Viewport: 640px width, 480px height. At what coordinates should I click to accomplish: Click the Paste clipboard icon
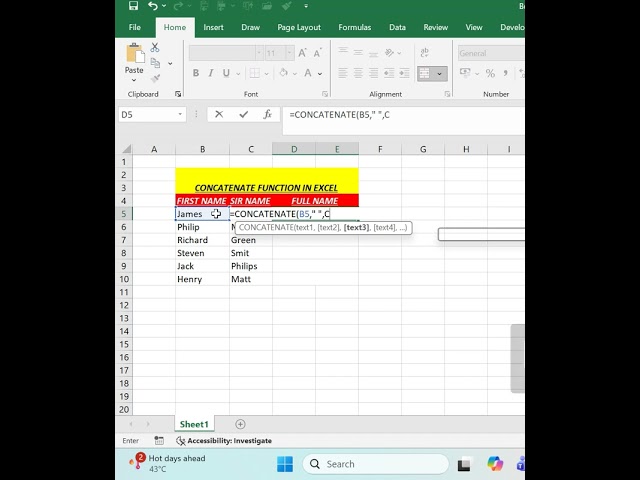(x=135, y=53)
